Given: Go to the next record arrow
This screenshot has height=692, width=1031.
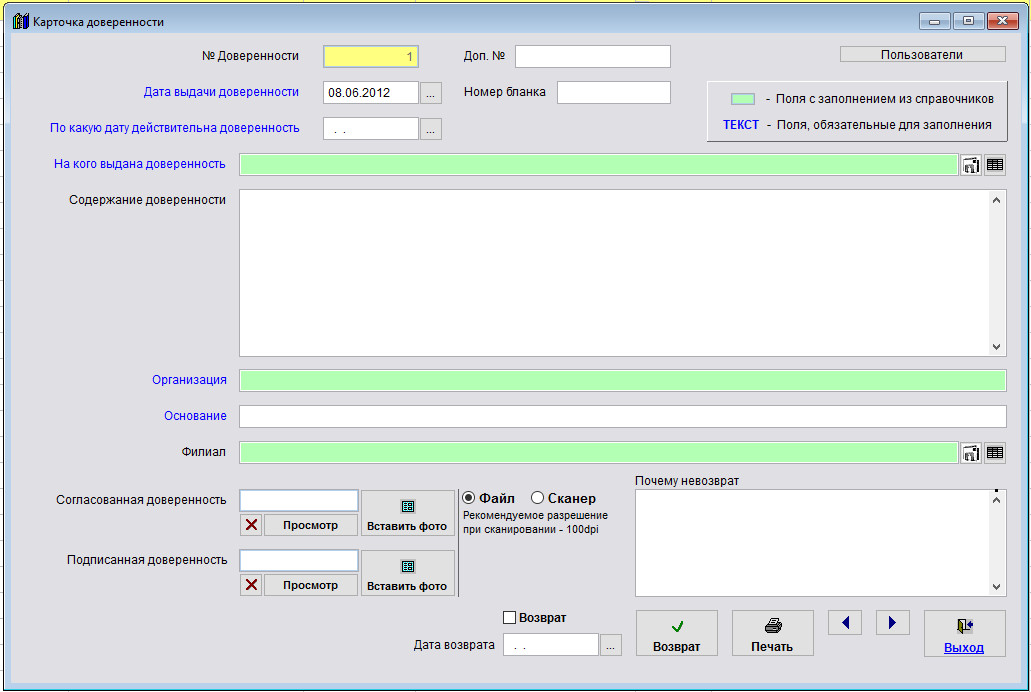Looking at the screenshot, I should [892, 622].
